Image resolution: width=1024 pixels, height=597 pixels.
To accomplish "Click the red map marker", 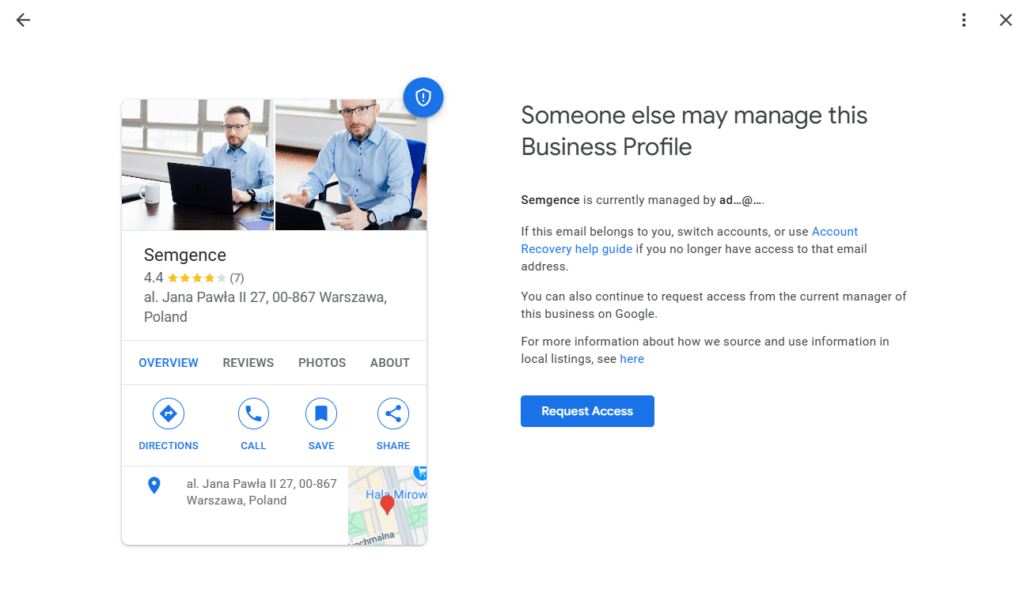I will pyautogui.click(x=388, y=504).
